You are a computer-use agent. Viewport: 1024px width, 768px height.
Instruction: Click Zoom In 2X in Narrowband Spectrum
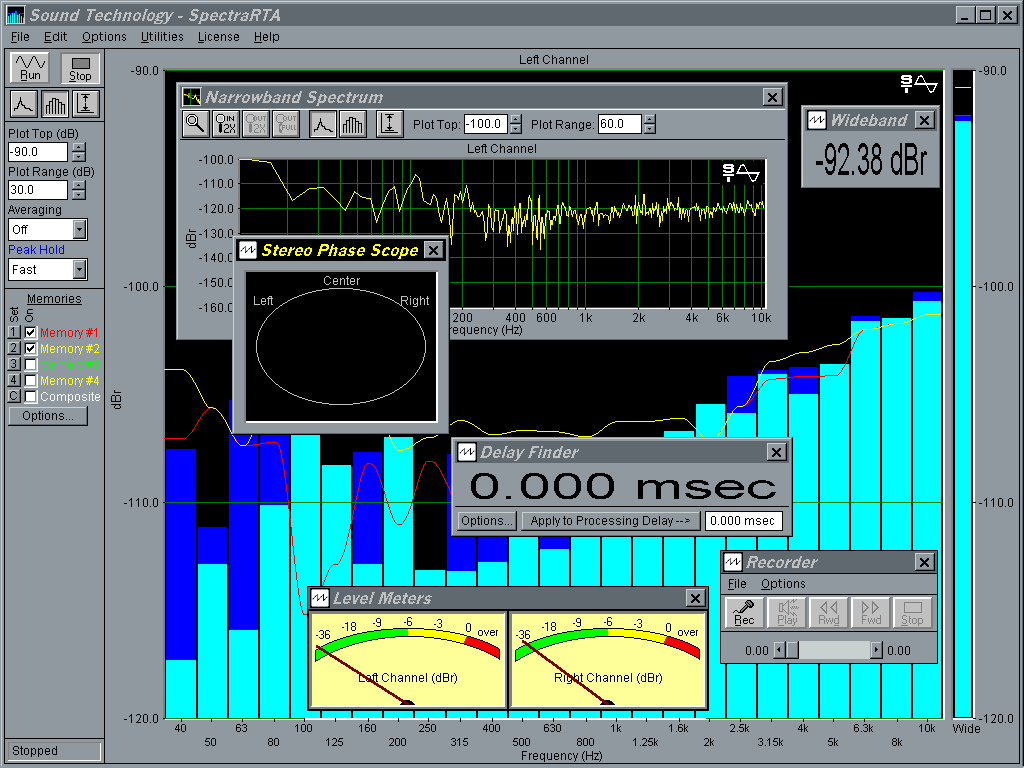pos(225,123)
